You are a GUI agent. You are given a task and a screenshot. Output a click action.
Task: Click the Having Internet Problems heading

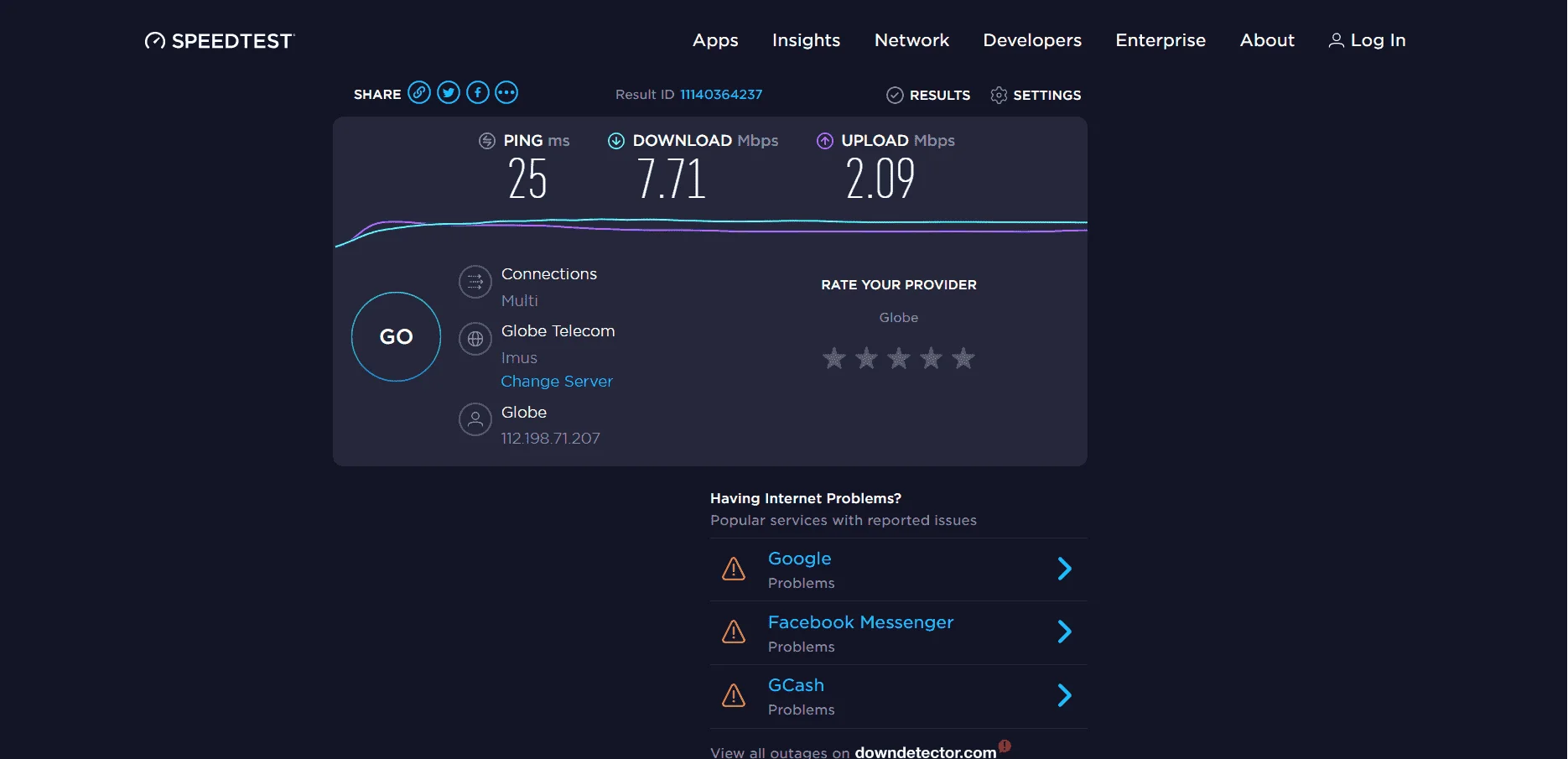point(806,498)
